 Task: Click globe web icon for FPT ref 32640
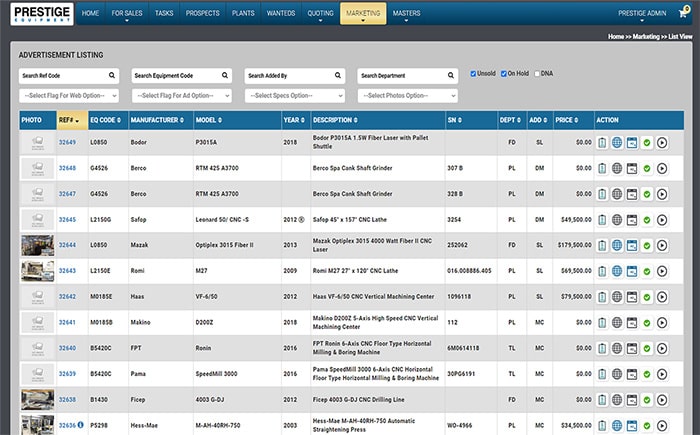pyautogui.click(x=617, y=348)
